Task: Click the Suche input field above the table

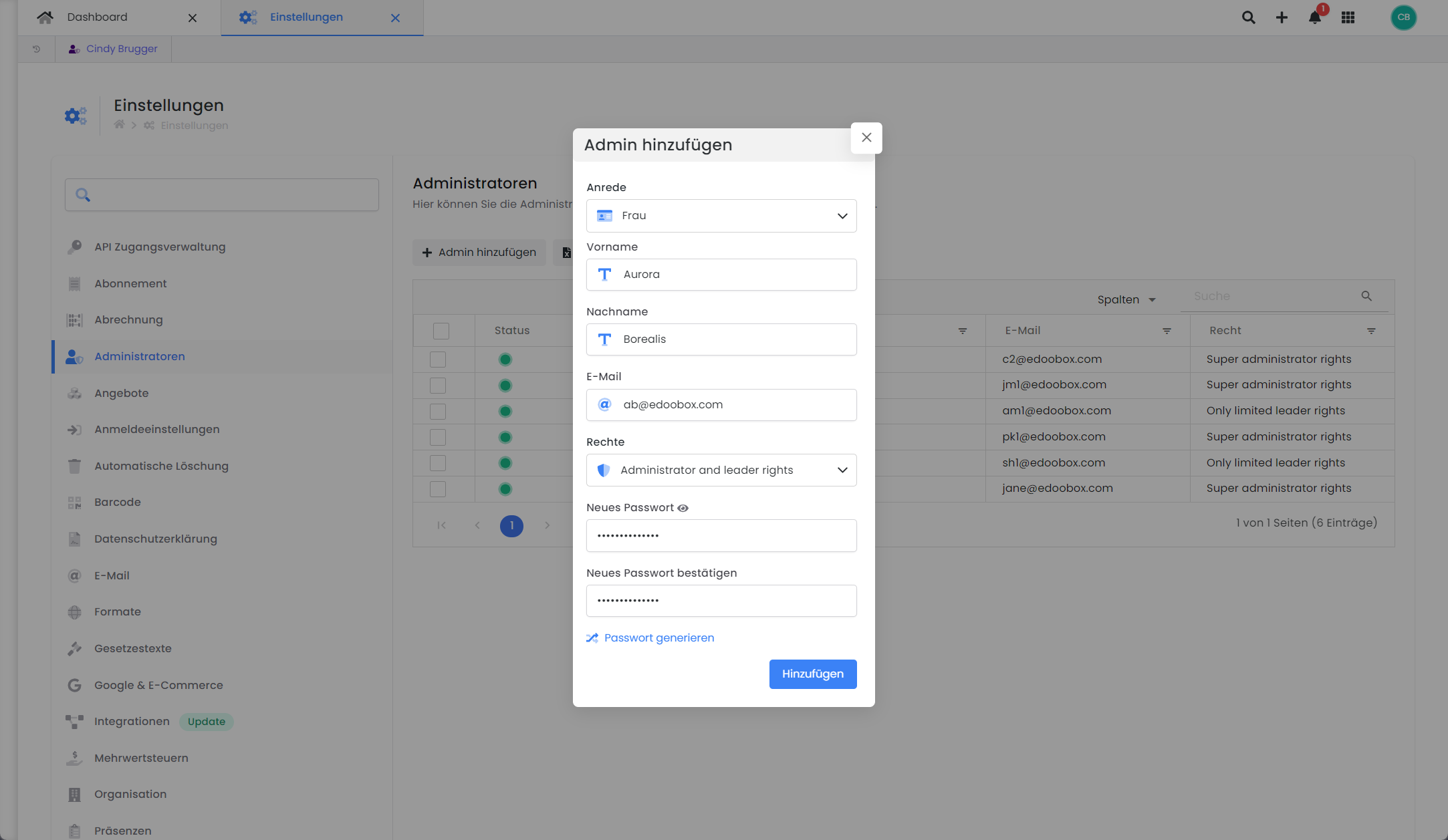Action: click(x=1270, y=296)
